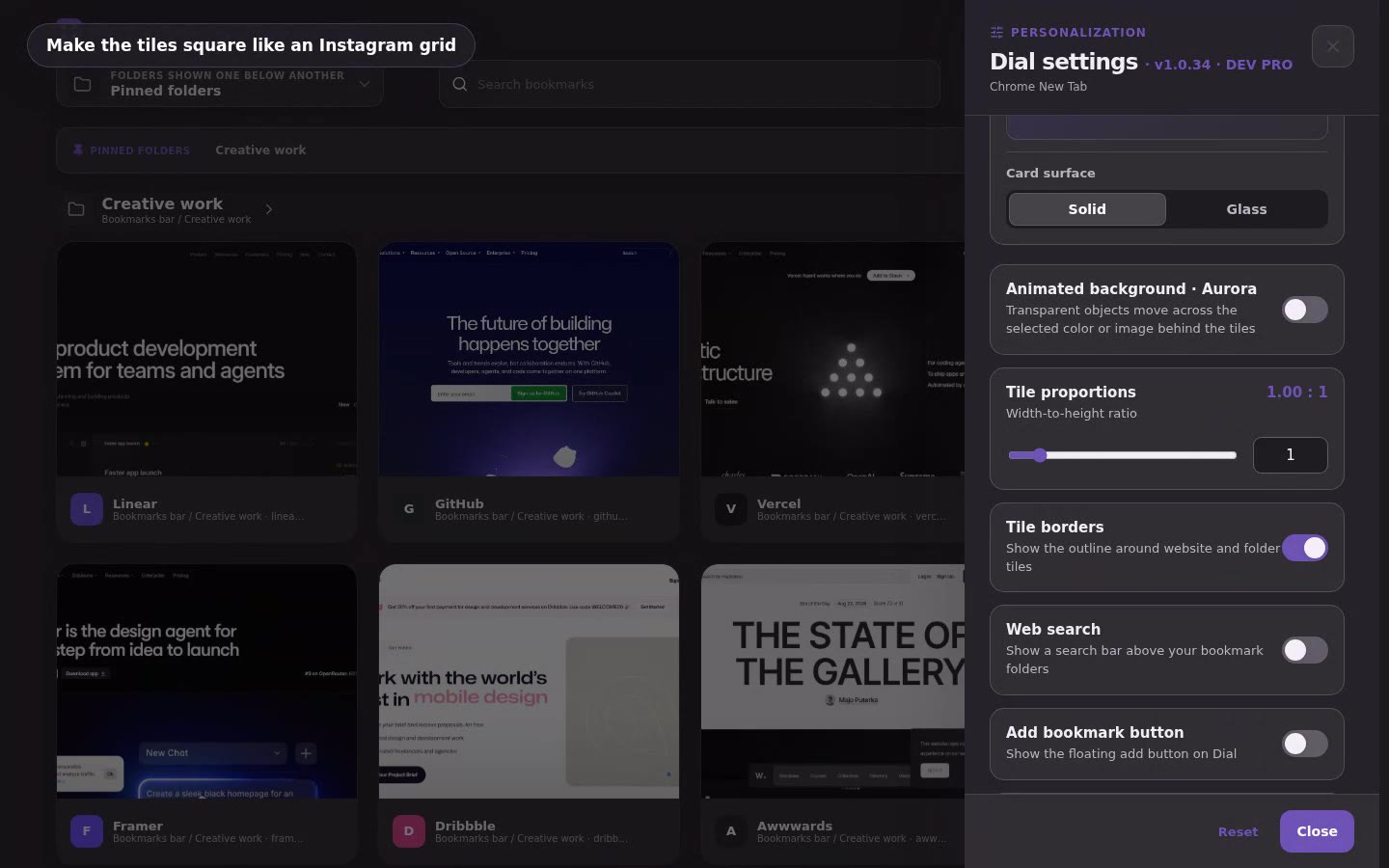Click the purple Close button
The height and width of the screenshot is (868, 1389).
tap(1317, 831)
